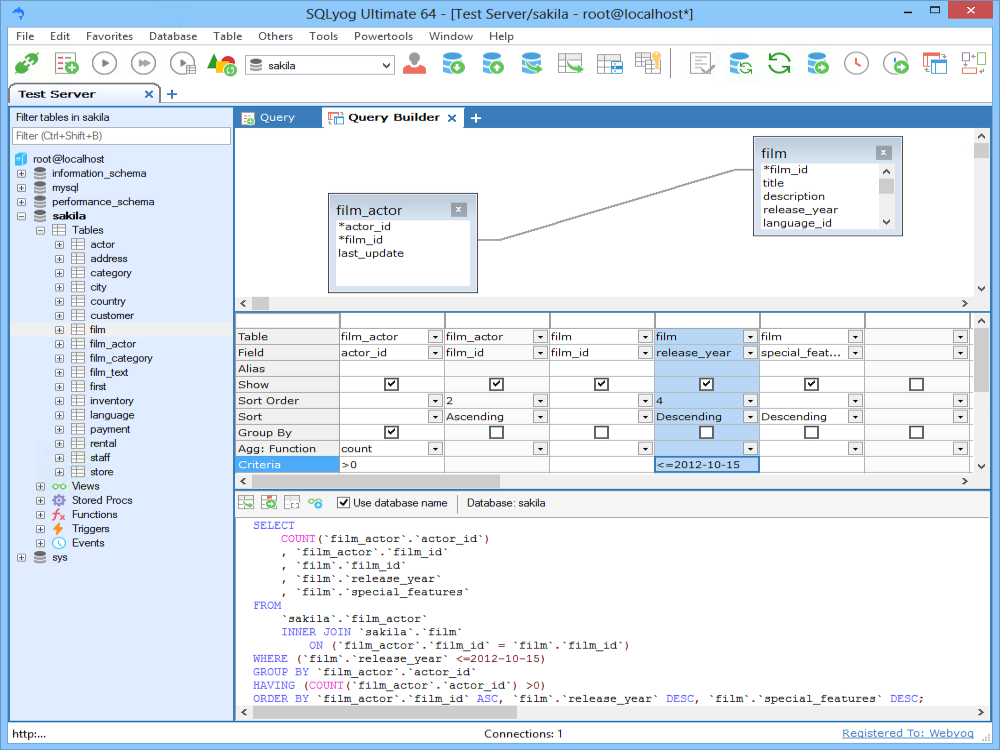Image resolution: width=1000 pixels, height=750 pixels.
Task: Click the Filter tables input field
Action: tap(120, 136)
